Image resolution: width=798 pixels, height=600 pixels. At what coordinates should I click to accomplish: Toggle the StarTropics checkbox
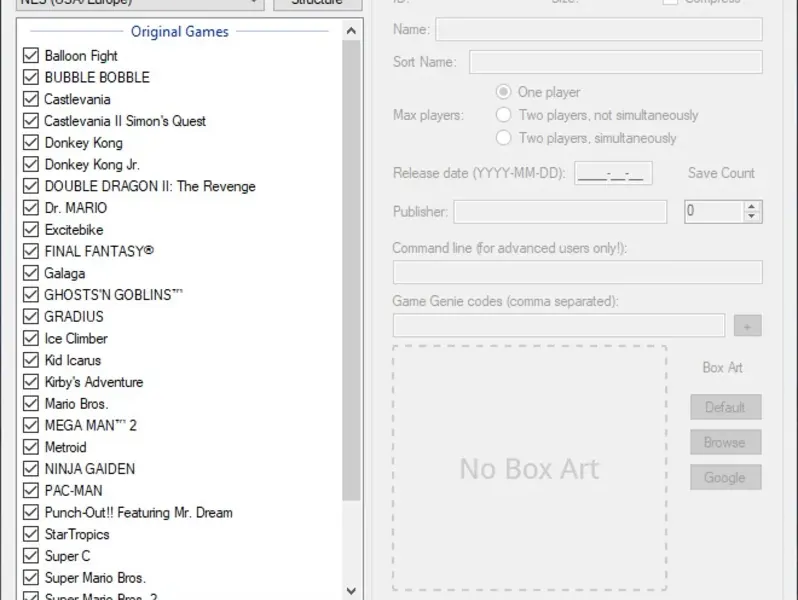pos(31,534)
